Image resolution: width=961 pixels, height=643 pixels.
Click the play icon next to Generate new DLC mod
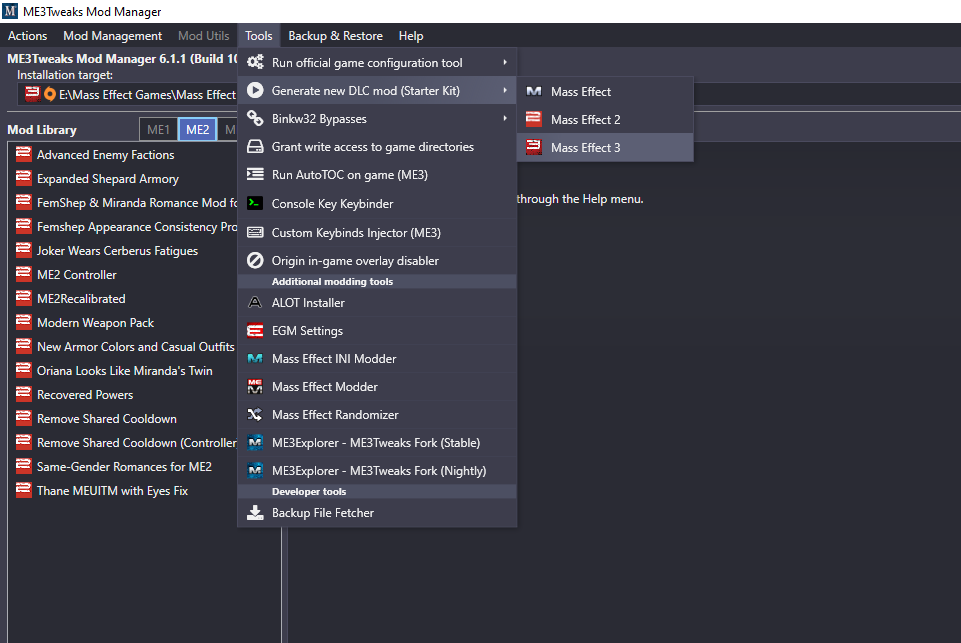point(255,91)
